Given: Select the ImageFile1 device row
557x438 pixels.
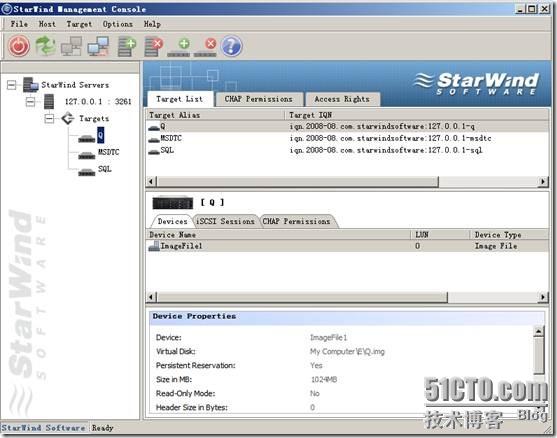Looking at the screenshot, I should pyautogui.click(x=347, y=246).
